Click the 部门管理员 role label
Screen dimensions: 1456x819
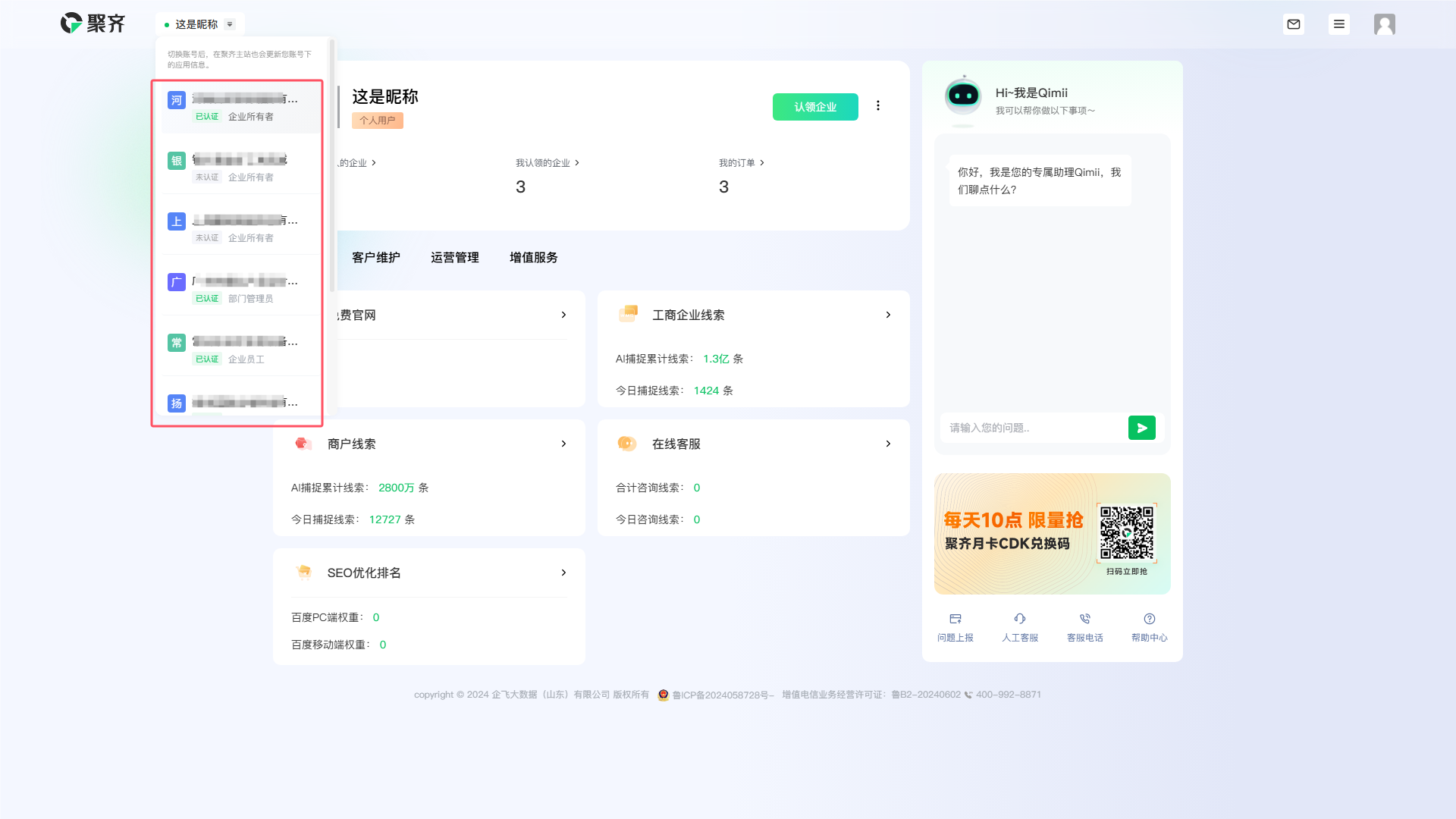click(x=251, y=299)
